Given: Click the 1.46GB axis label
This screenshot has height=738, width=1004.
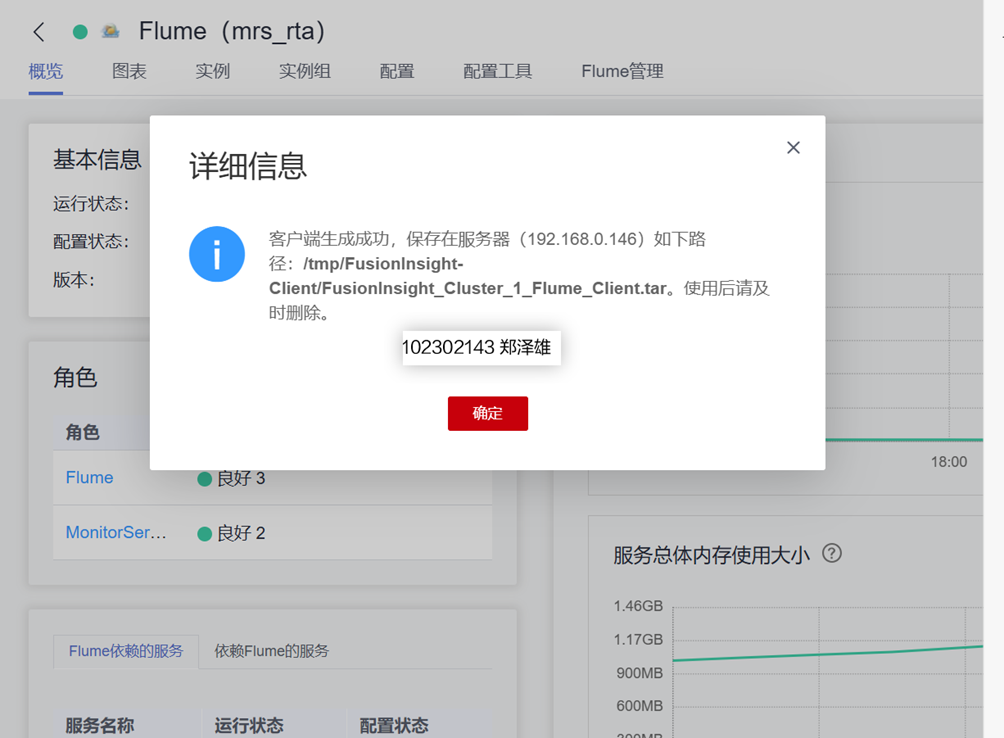Looking at the screenshot, I should coord(638,606).
